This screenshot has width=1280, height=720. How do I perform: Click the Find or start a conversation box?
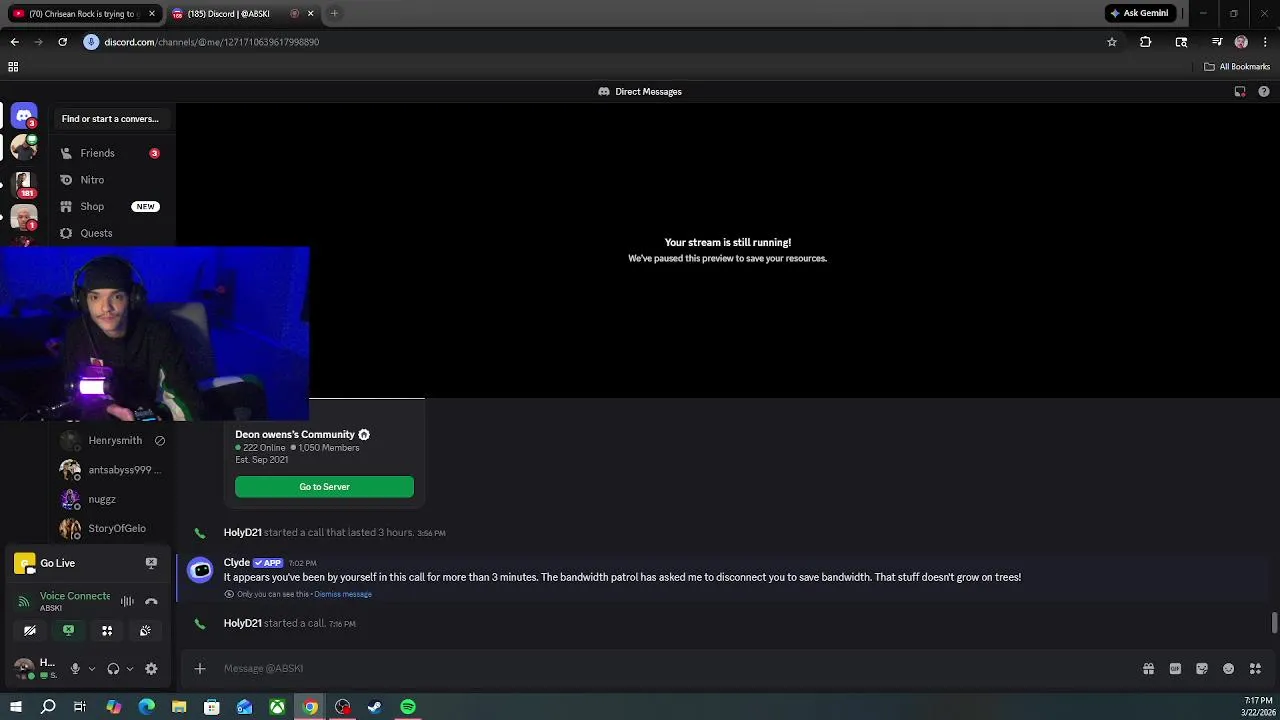pos(110,119)
